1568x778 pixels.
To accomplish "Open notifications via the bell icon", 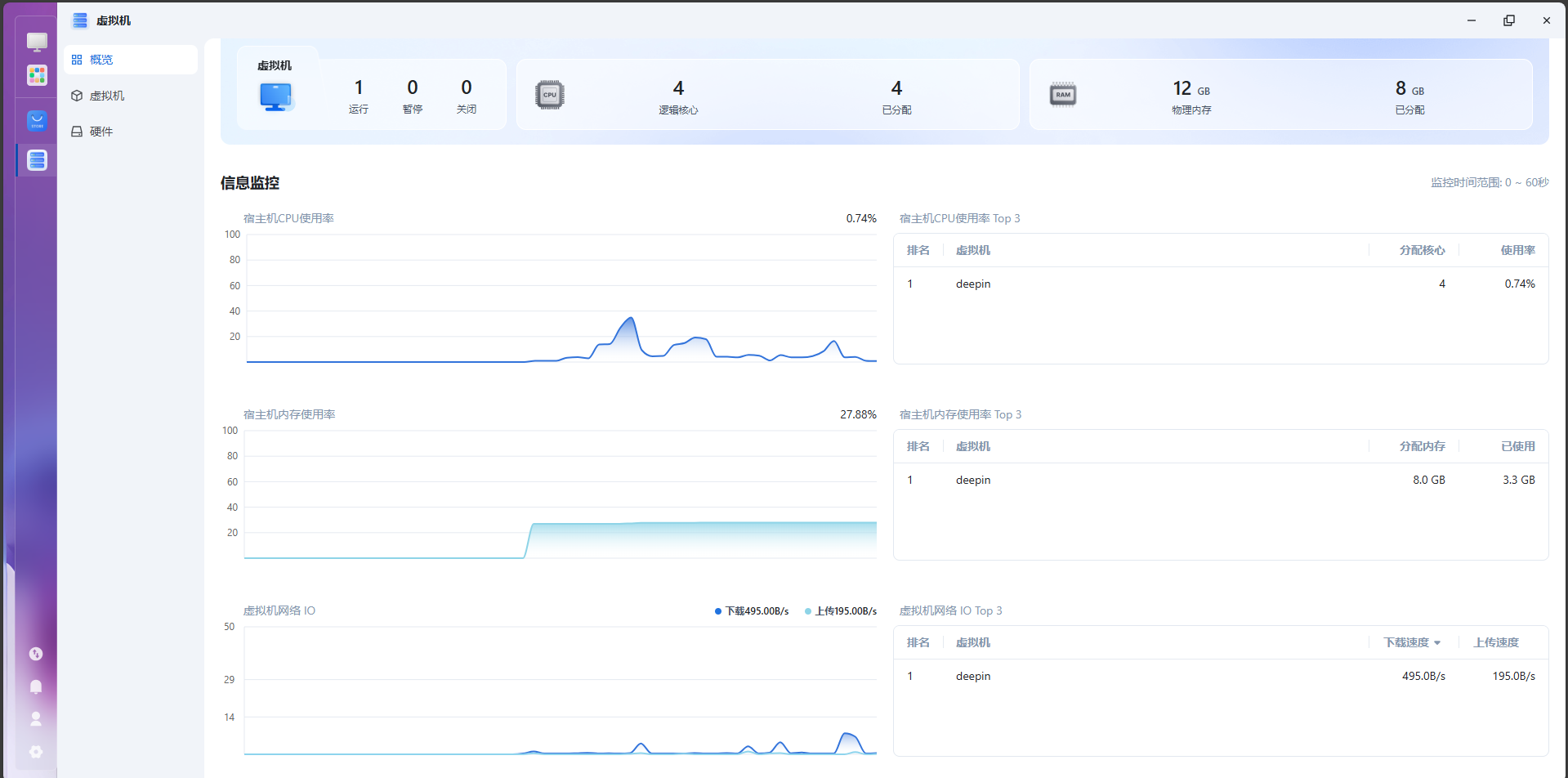I will tap(36, 686).
